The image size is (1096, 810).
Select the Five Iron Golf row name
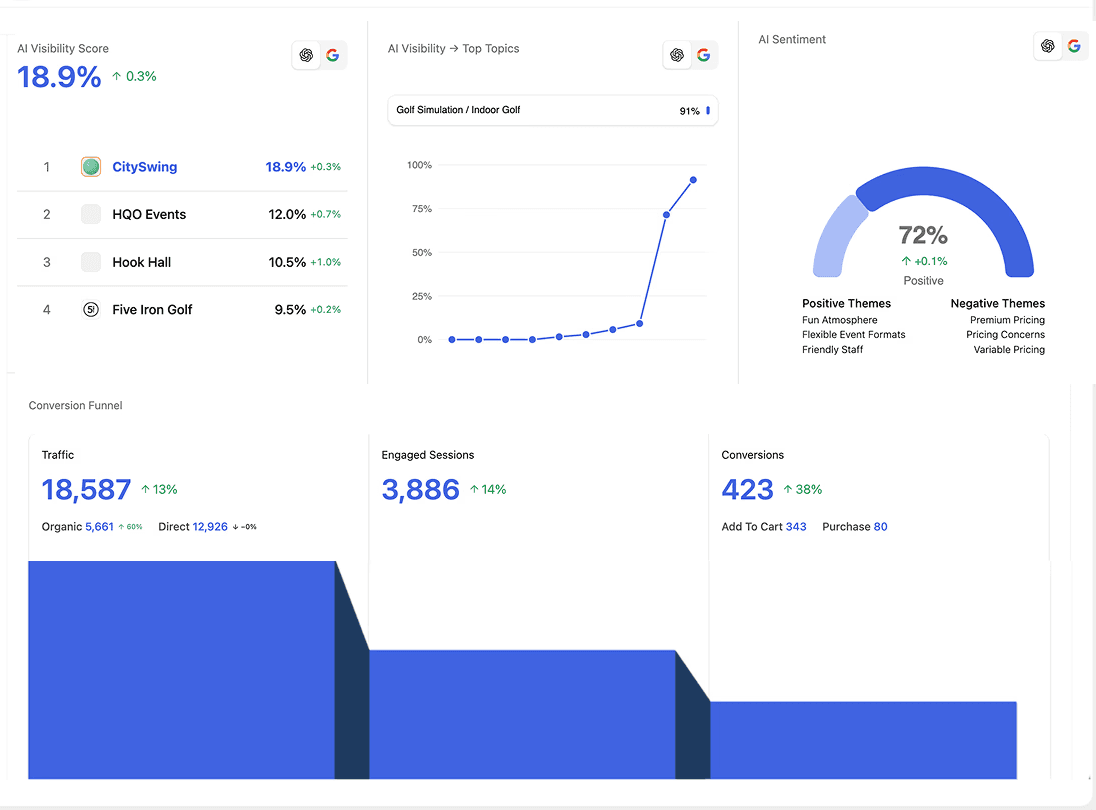pos(152,310)
